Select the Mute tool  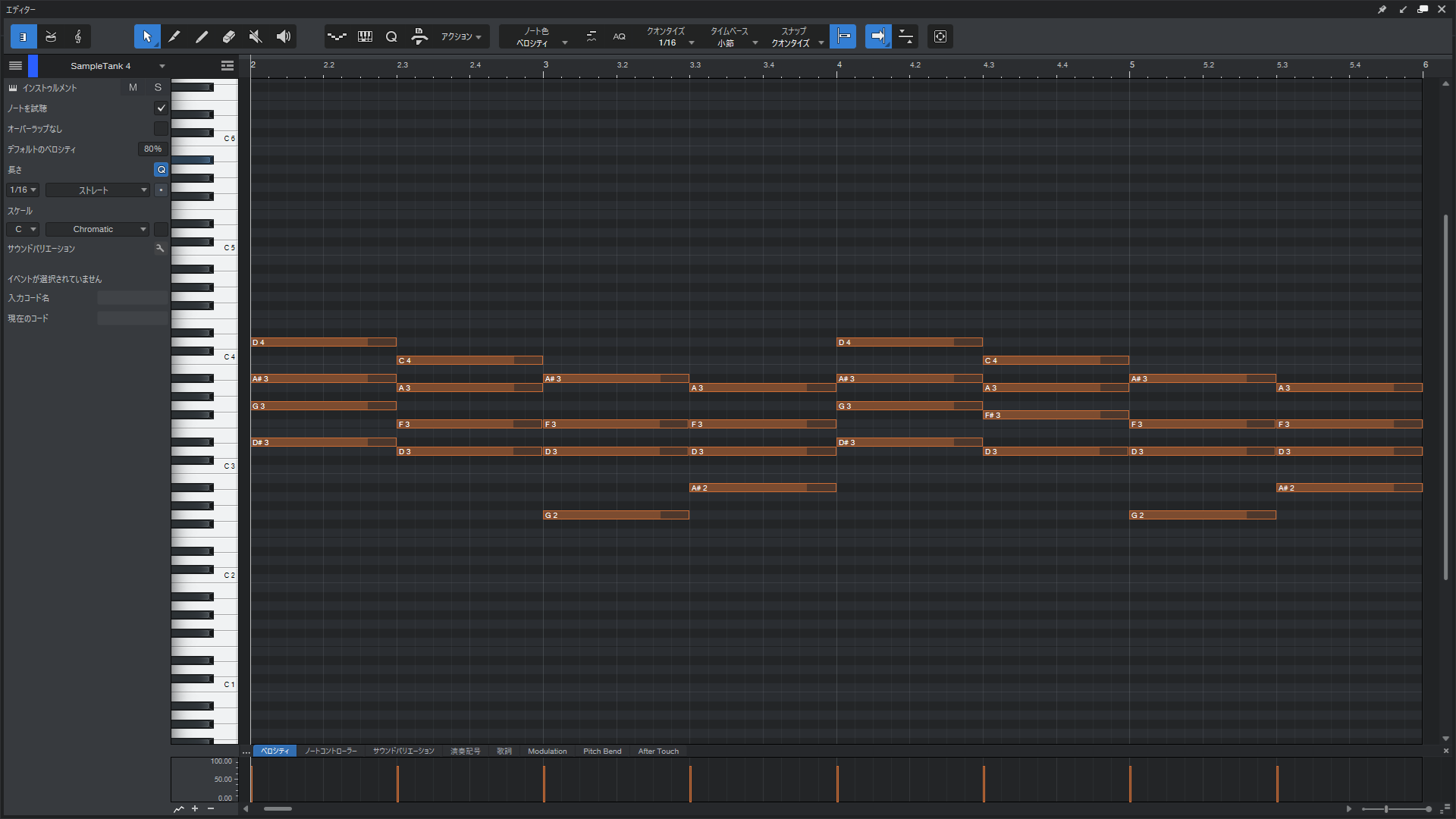256,36
